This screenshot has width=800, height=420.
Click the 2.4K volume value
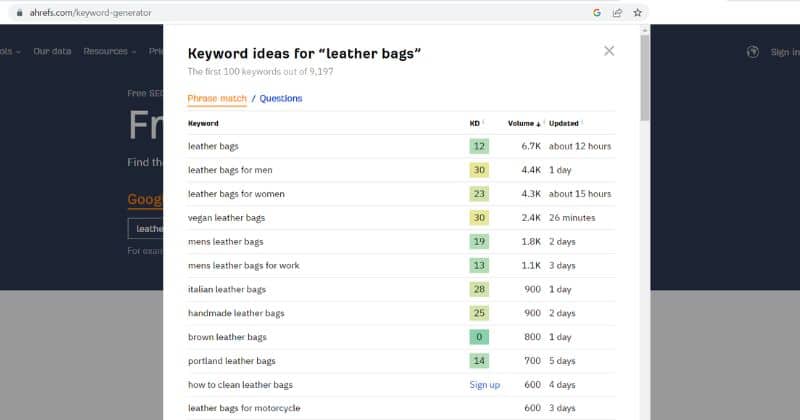531,218
